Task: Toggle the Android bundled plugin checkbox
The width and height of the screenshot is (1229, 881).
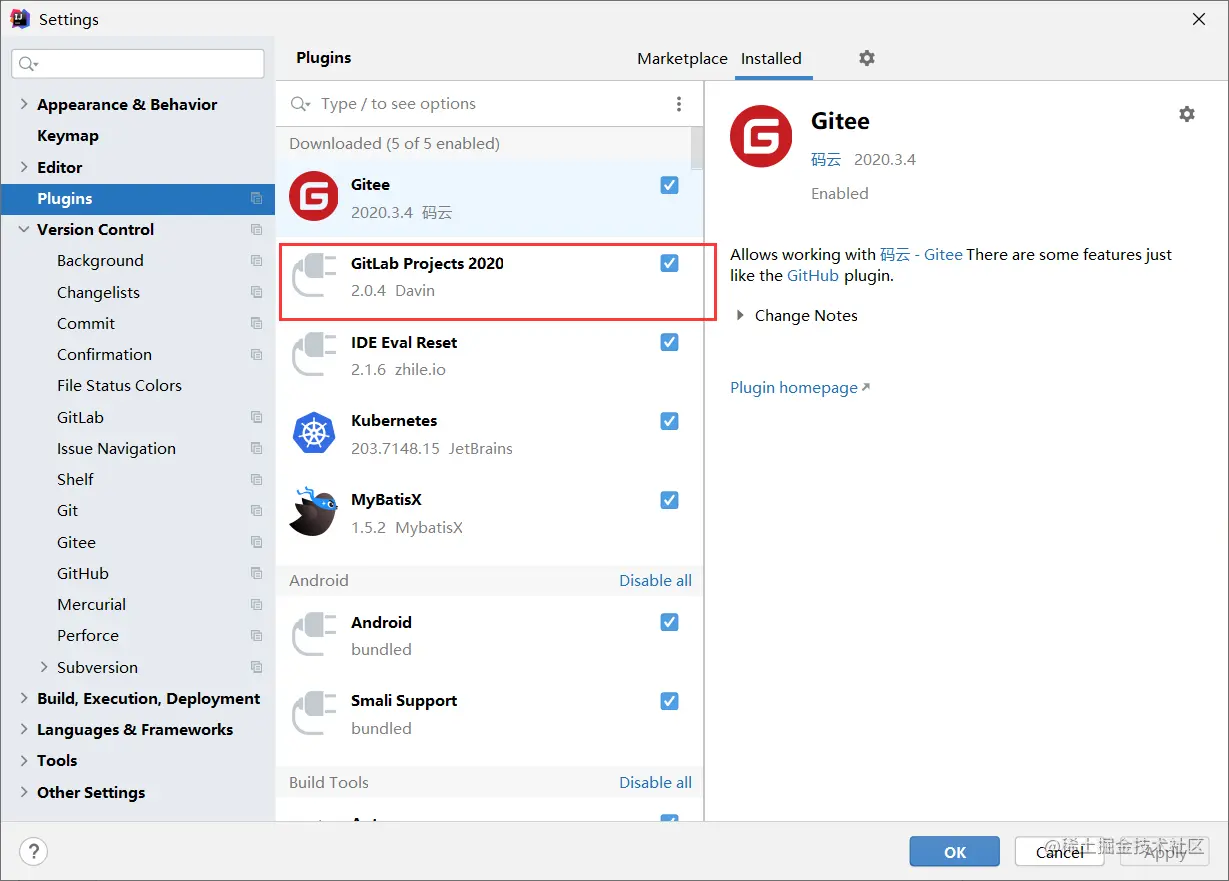Action: pos(670,622)
